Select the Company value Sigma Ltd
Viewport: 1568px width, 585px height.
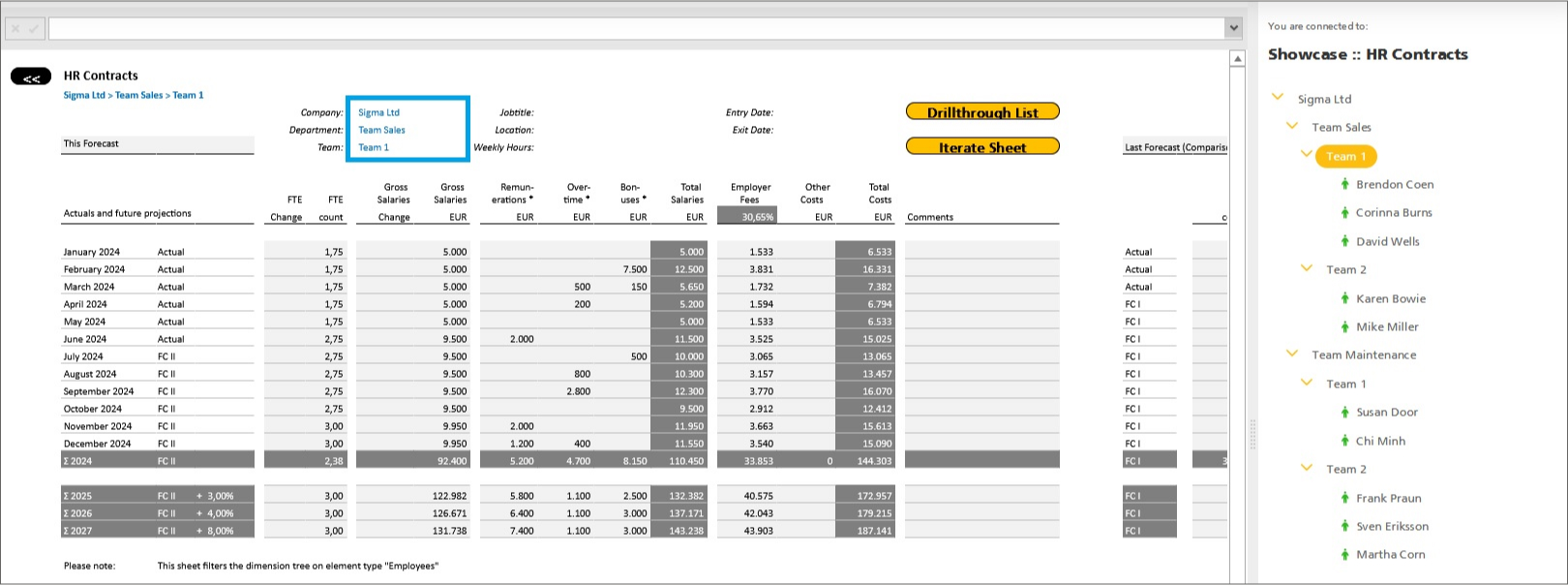(x=378, y=112)
